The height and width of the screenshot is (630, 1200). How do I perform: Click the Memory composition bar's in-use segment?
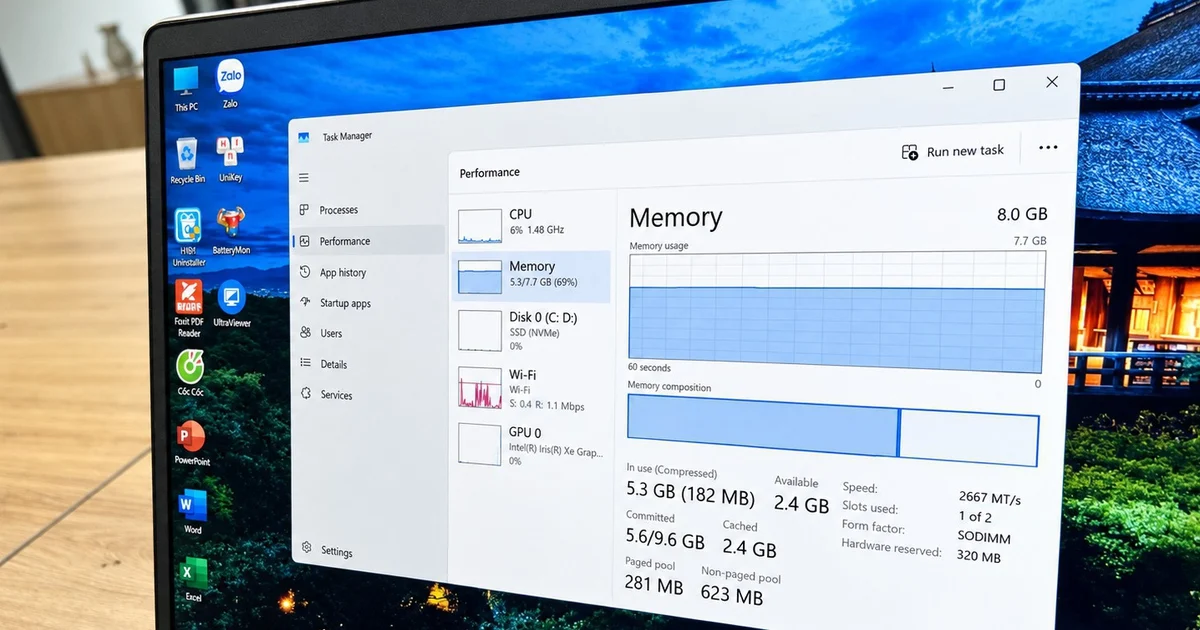coord(763,425)
